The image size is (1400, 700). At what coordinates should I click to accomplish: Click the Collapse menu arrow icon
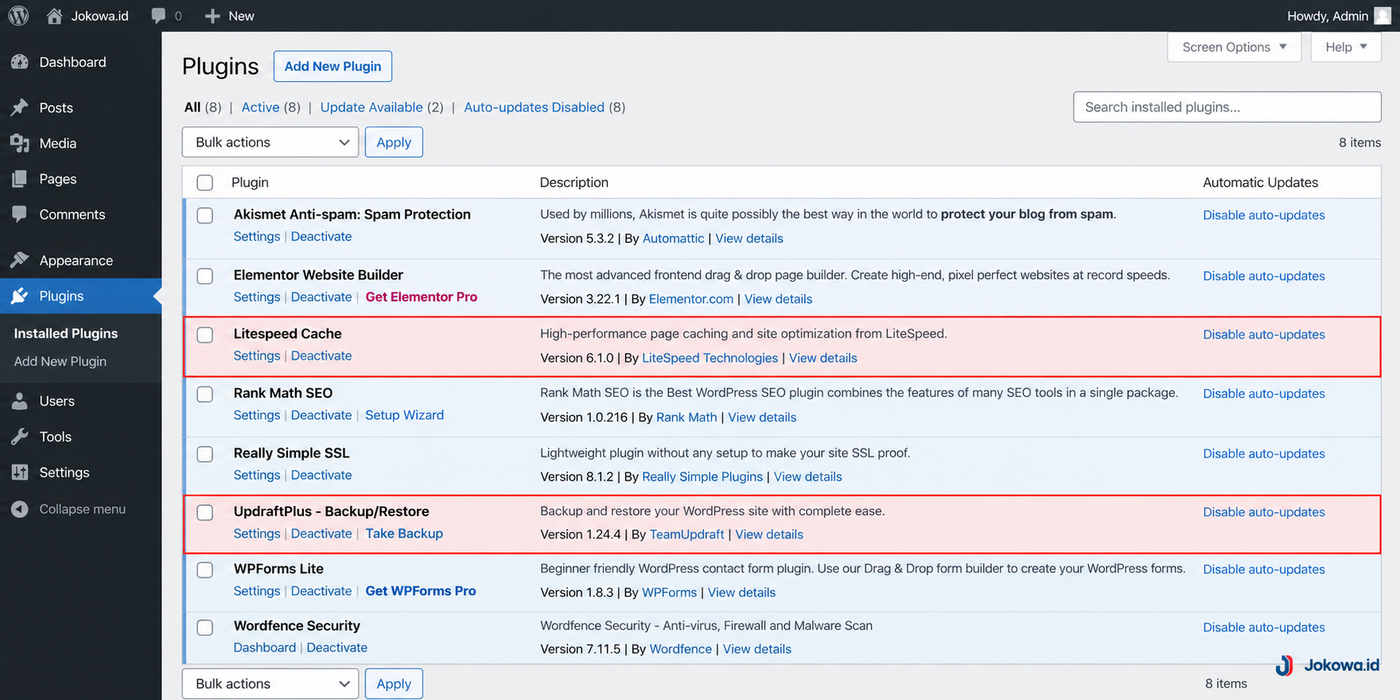[x=19, y=509]
